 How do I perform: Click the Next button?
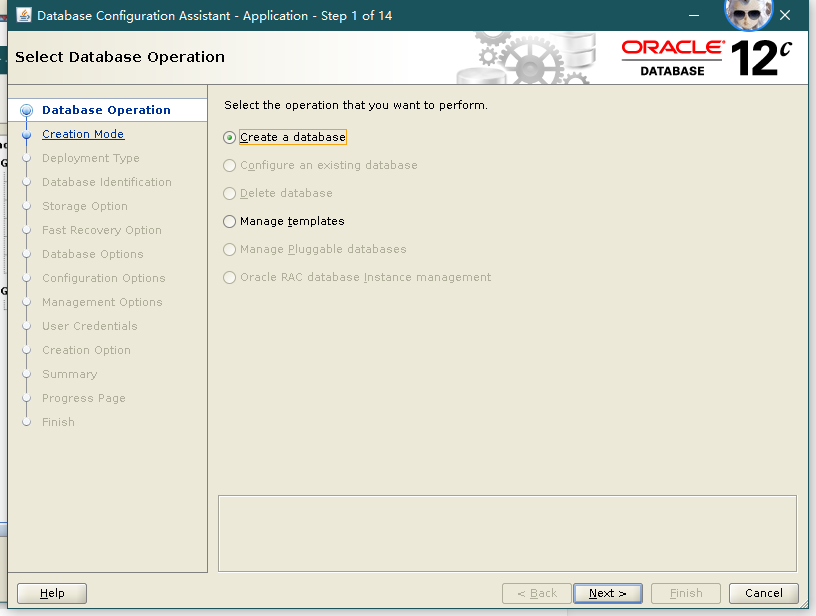[x=607, y=593]
